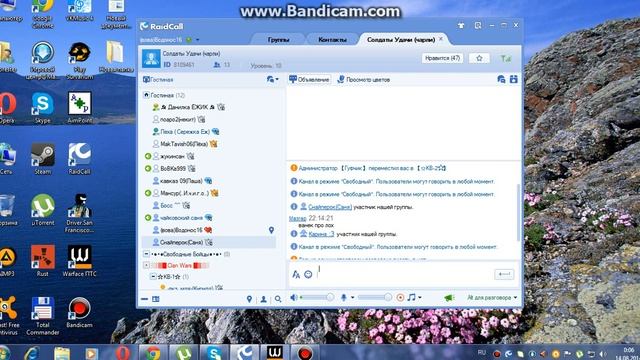Click the channel layout icon at bottom left
This screenshot has height=360, width=640.
pyautogui.click(x=156, y=299)
